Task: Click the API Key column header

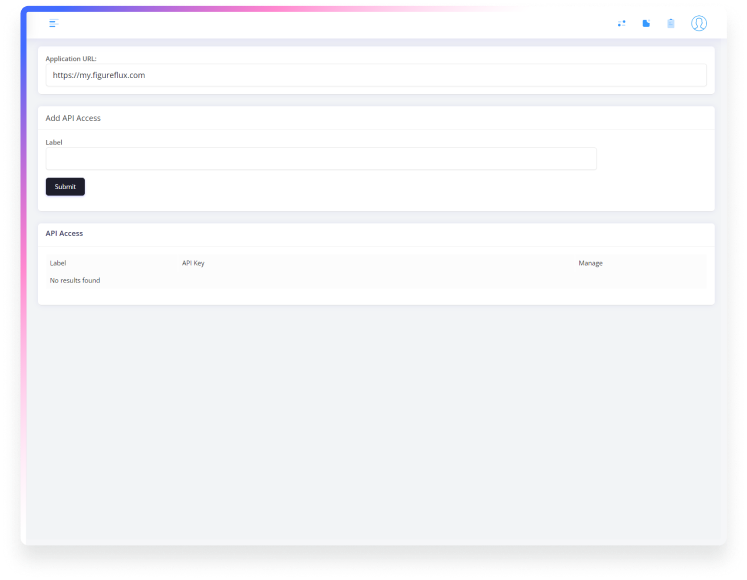Action: [193, 263]
